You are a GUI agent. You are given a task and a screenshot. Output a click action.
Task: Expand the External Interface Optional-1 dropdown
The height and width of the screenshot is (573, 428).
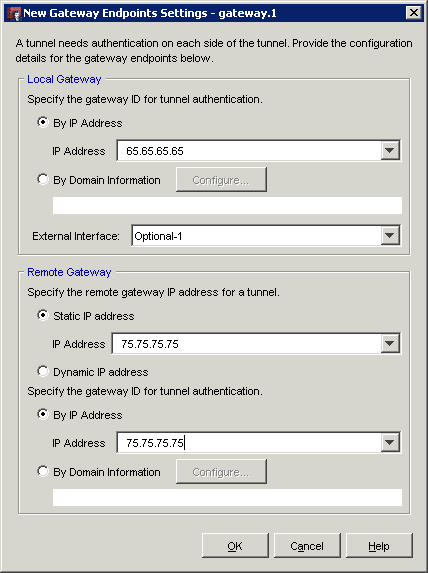coord(390,235)
